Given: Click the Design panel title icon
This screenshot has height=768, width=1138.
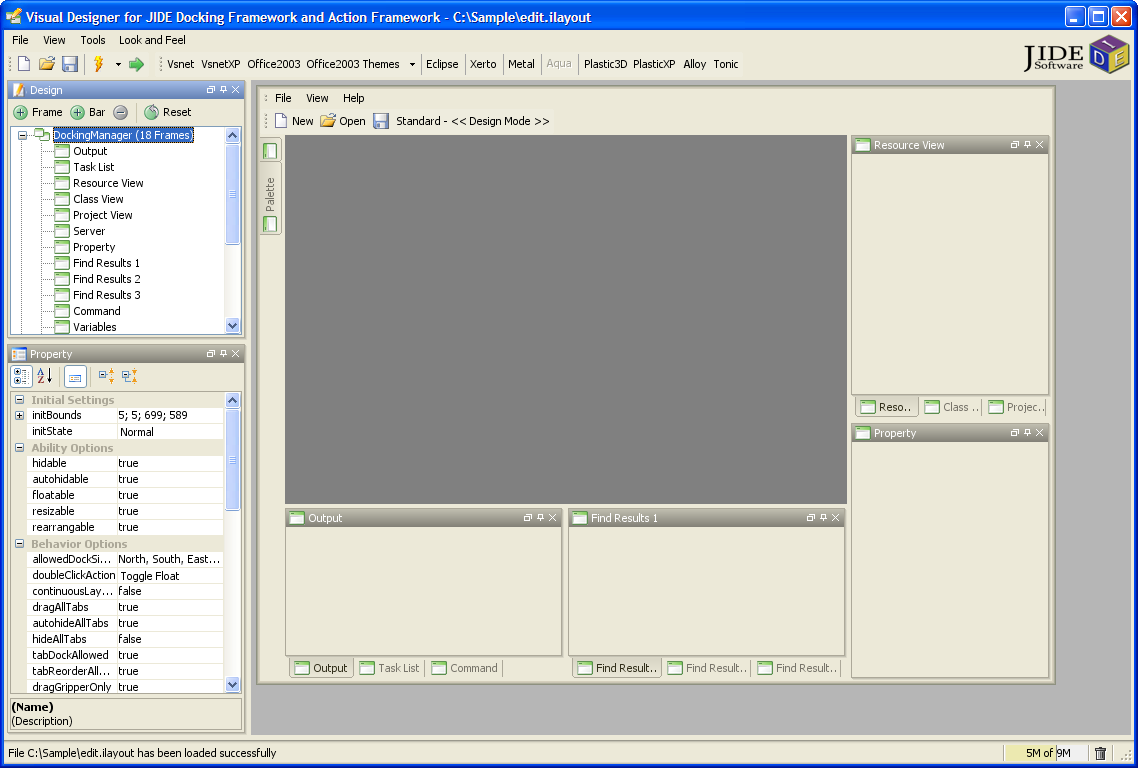Looking at the screenshot, I should (19, 90).
